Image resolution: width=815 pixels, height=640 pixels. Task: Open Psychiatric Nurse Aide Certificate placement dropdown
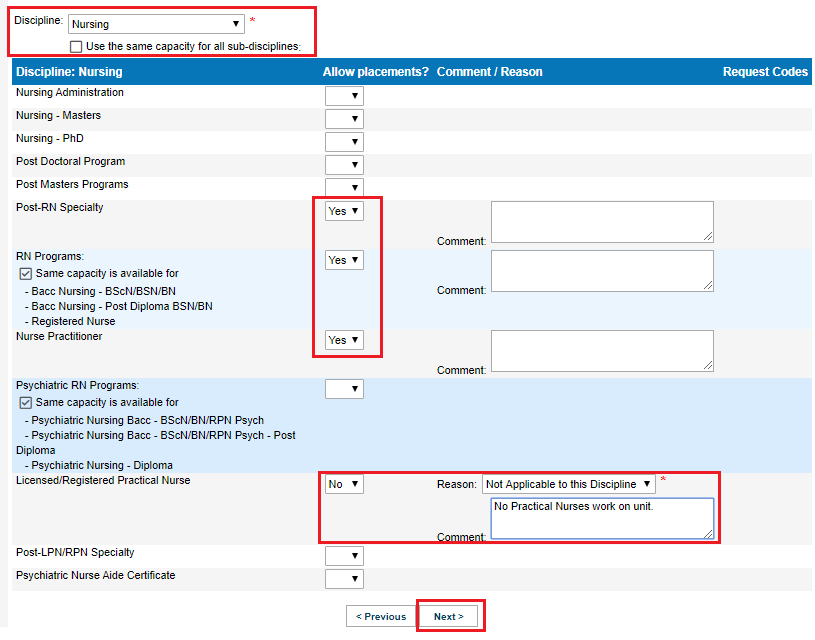tap(344, 579)
